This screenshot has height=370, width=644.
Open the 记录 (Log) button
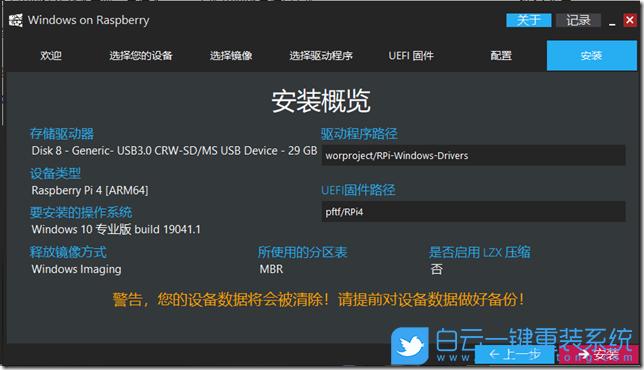click(x=578, y=20)
